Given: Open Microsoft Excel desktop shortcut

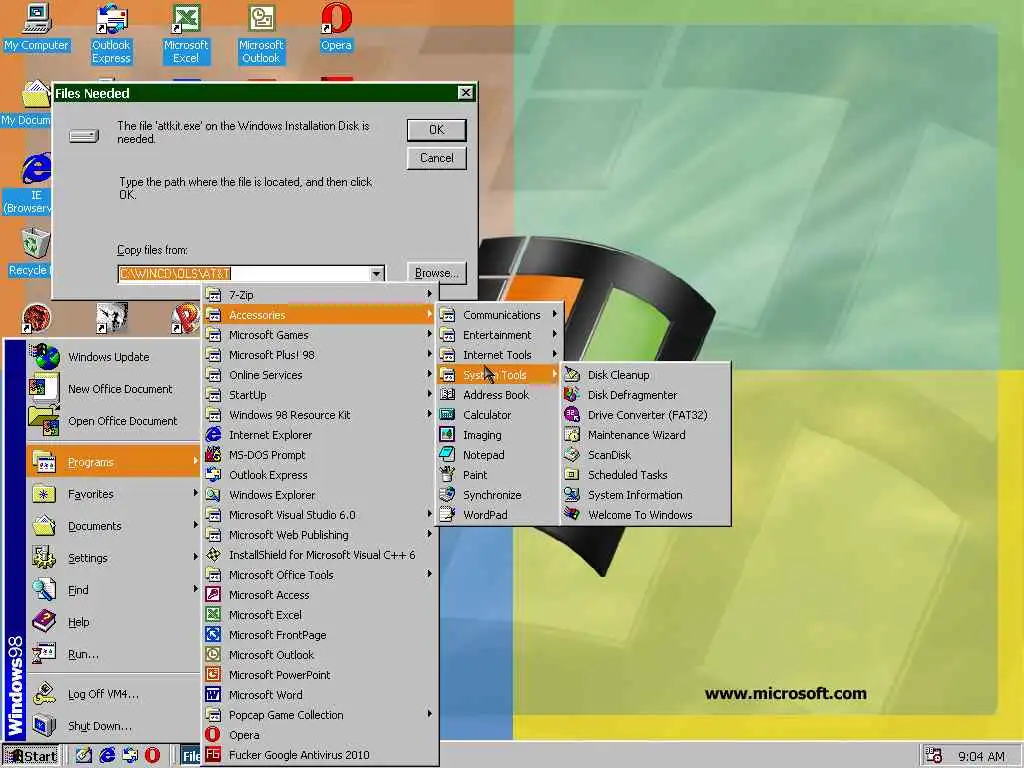Looking at the screenshot, I should pos(186,34).
